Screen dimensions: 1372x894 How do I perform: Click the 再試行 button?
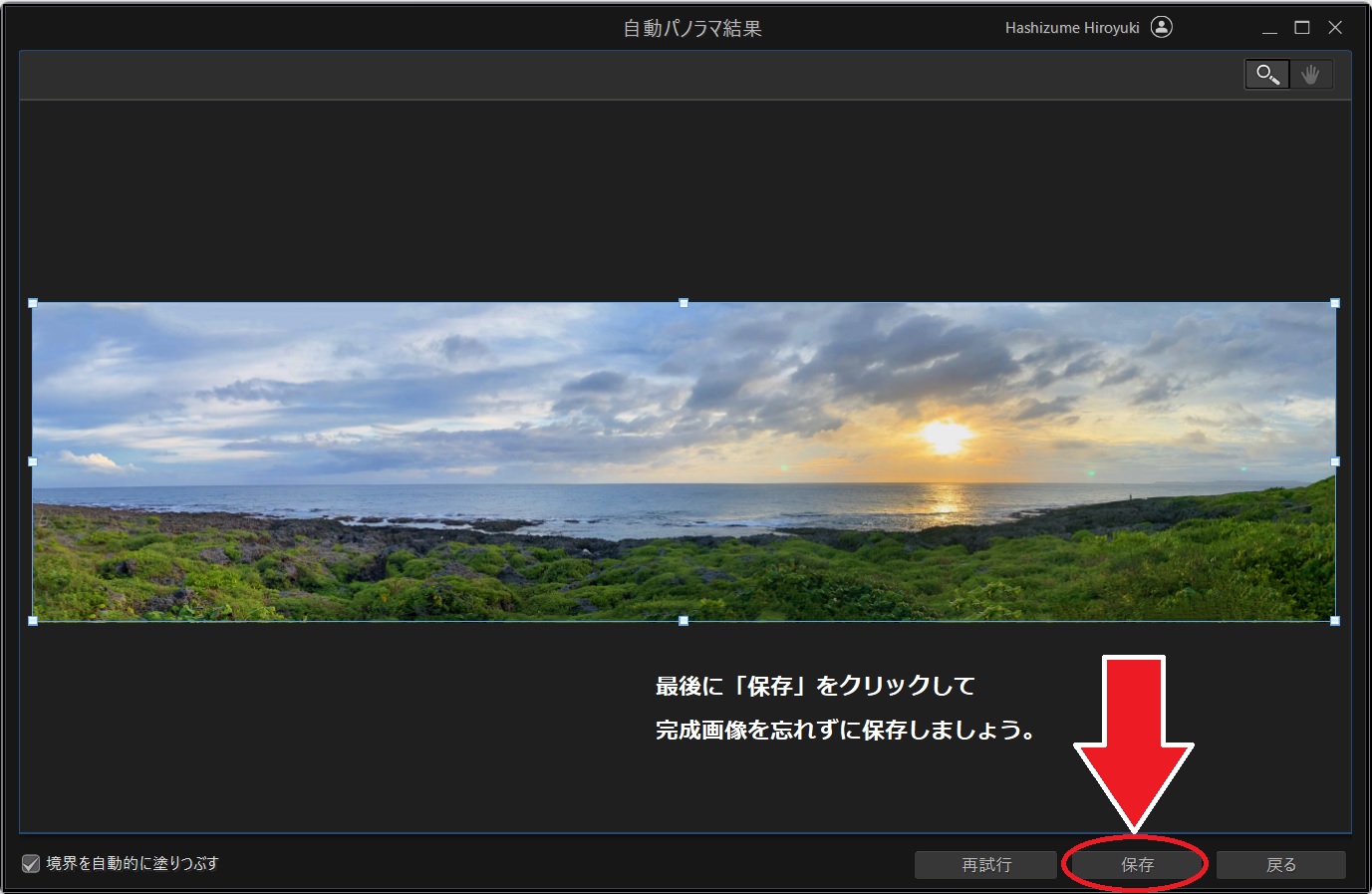(x=985, y=864)
